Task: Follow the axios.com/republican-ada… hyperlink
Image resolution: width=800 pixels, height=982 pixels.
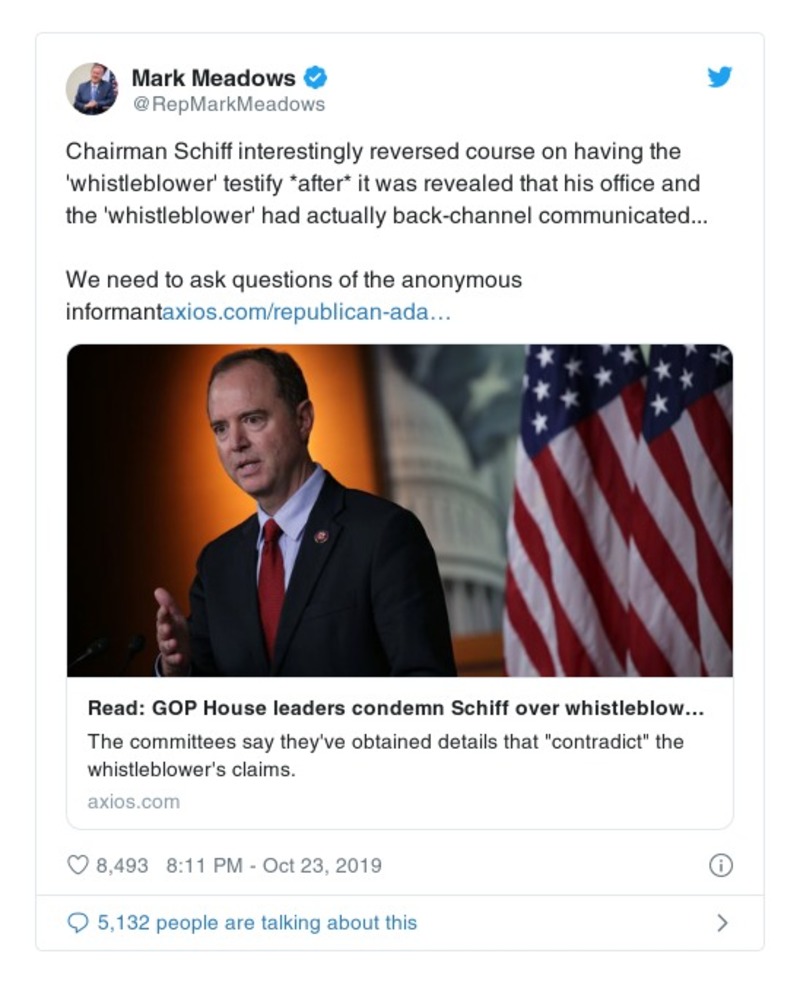Action: click(x=306, y=312)
